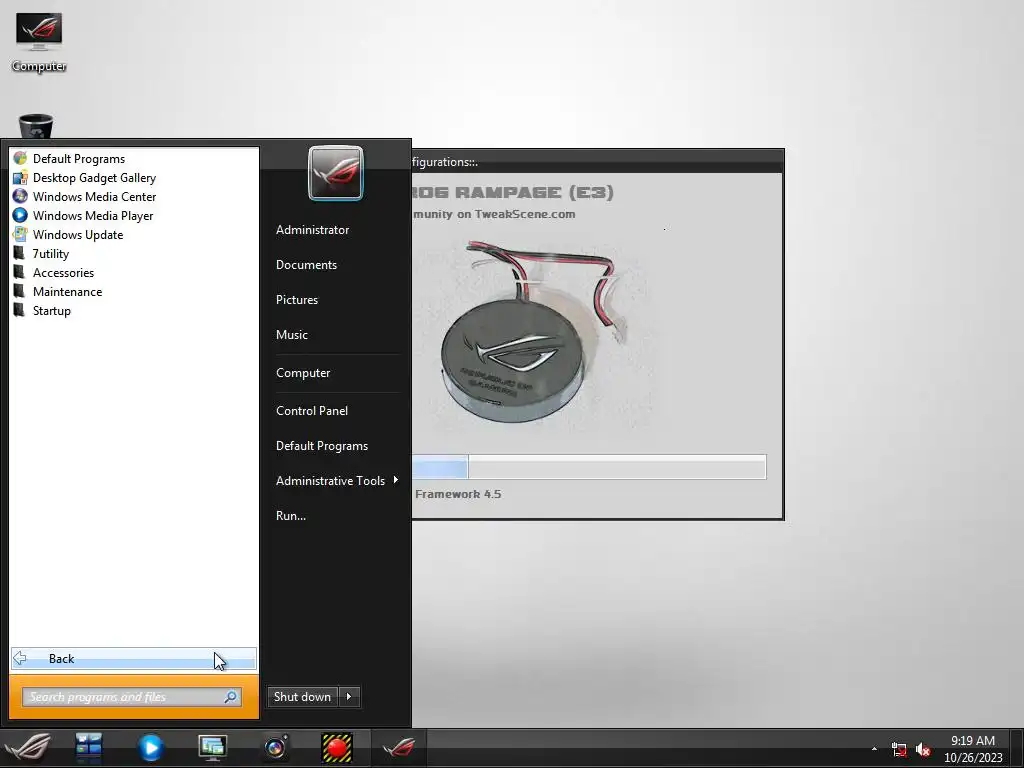Expand the Accessories folder

[63, 272]
